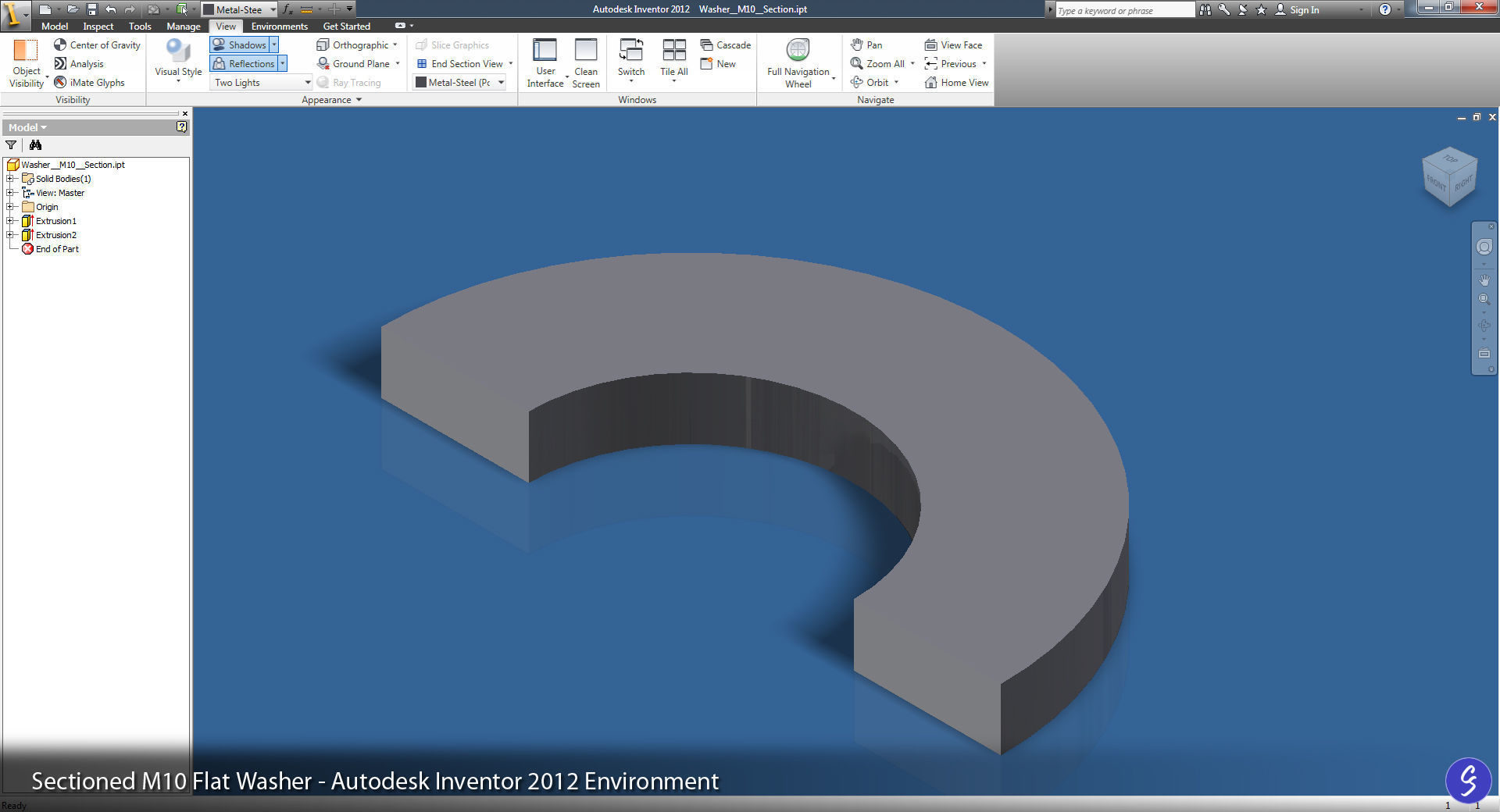Image resolution: width=1500 pixels, height=812 pixels.
Task: Switch to the Get Started ribbon tab
Action: (x=347, y=26)
